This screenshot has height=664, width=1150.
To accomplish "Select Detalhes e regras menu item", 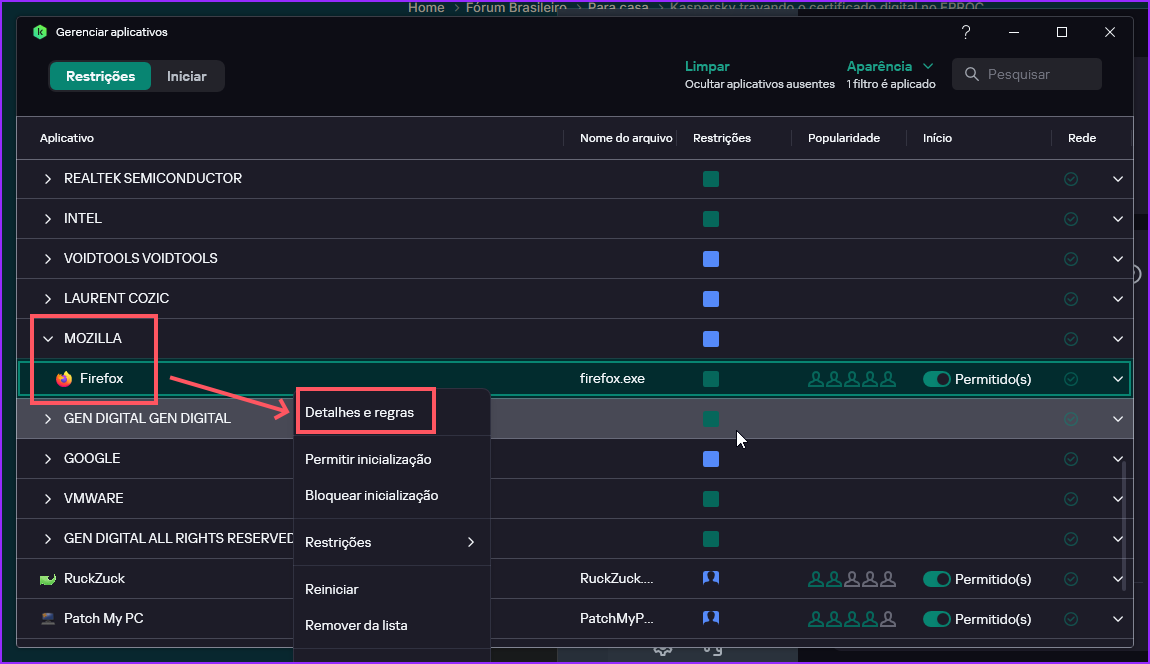I will (x=359, y=412).
